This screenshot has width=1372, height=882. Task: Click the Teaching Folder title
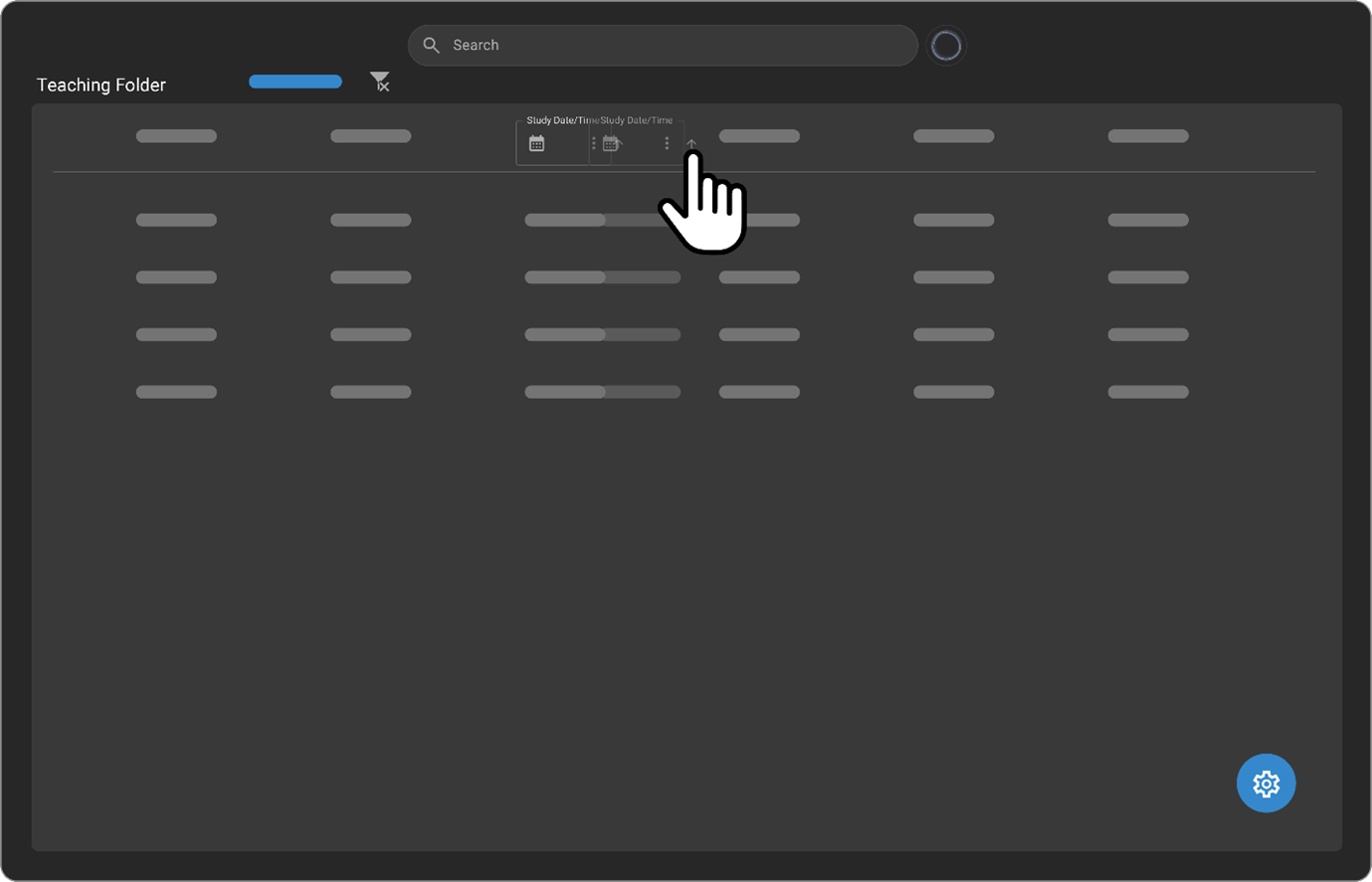[x=101, y=86]
